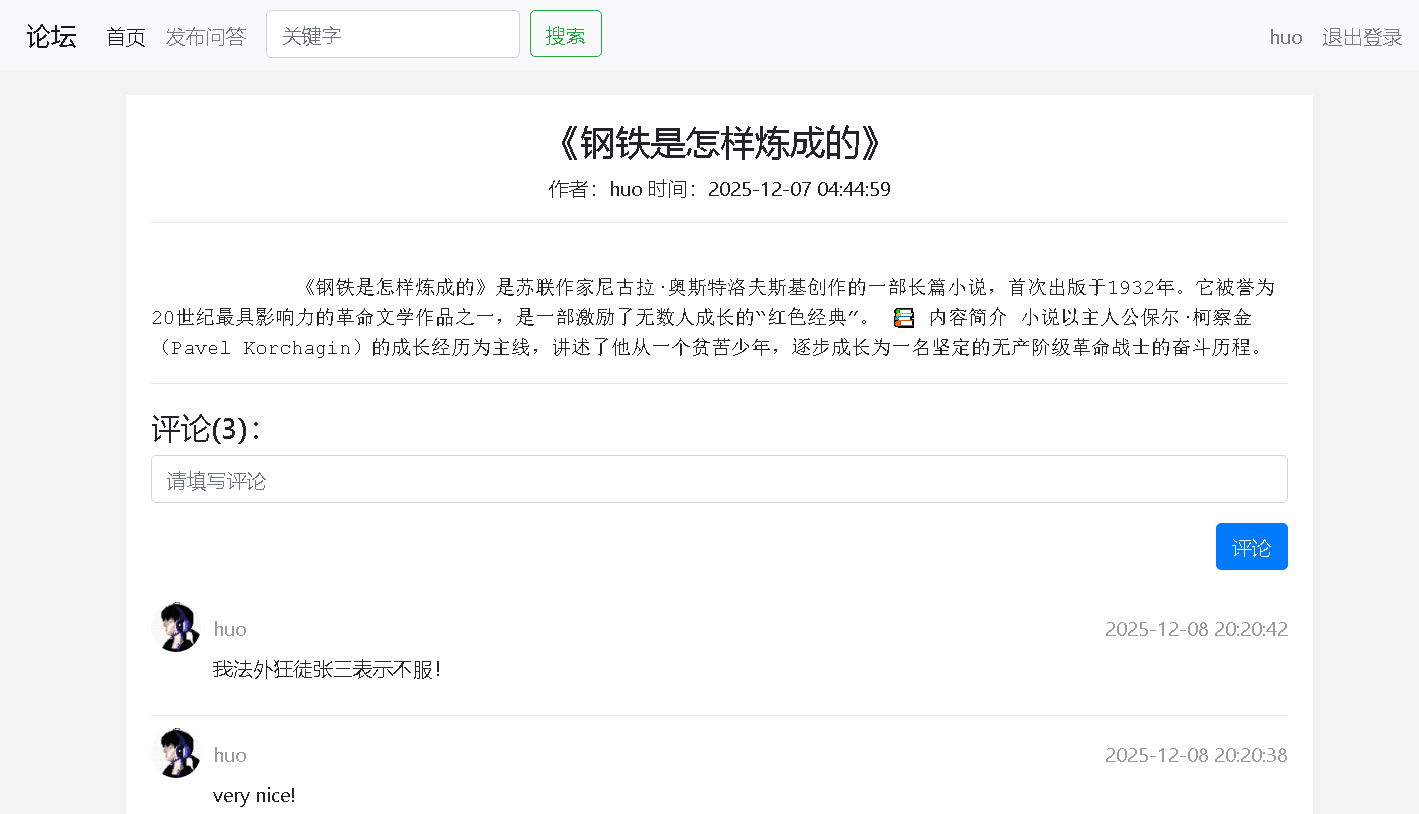This screenshot has width=1419, height=814.
Task: Click the books emoji icon in the article text
Action: [x=904, y=318]
